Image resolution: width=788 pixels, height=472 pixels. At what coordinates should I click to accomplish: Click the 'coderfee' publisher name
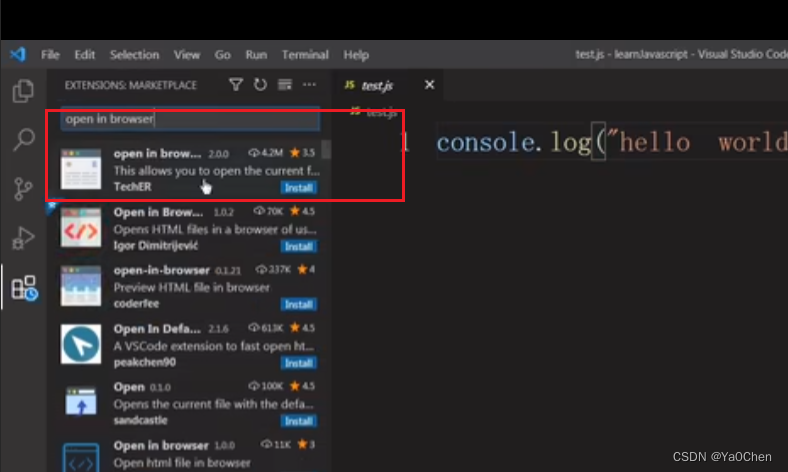coord(136,304)
